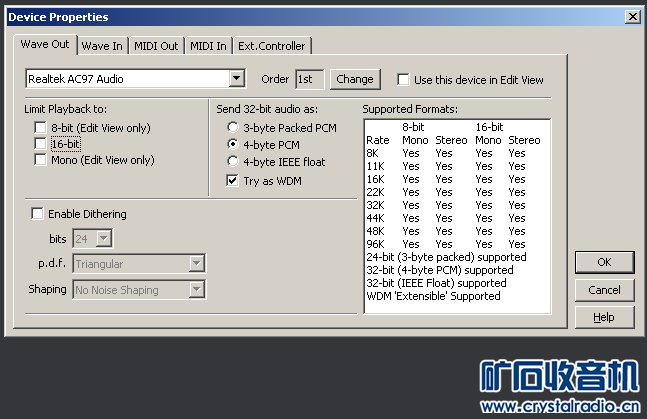Open the MIDI In tab
Screen dimensions: 647x419
[x=208, y=46]
